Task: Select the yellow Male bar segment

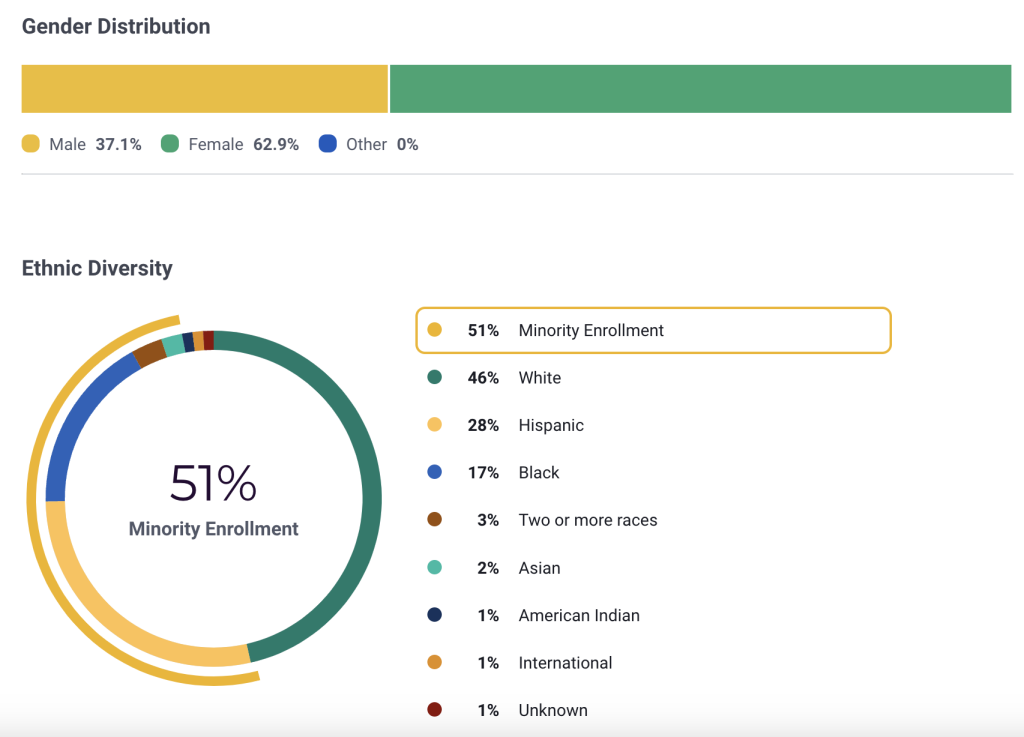Action: click(x=204, y=89)
